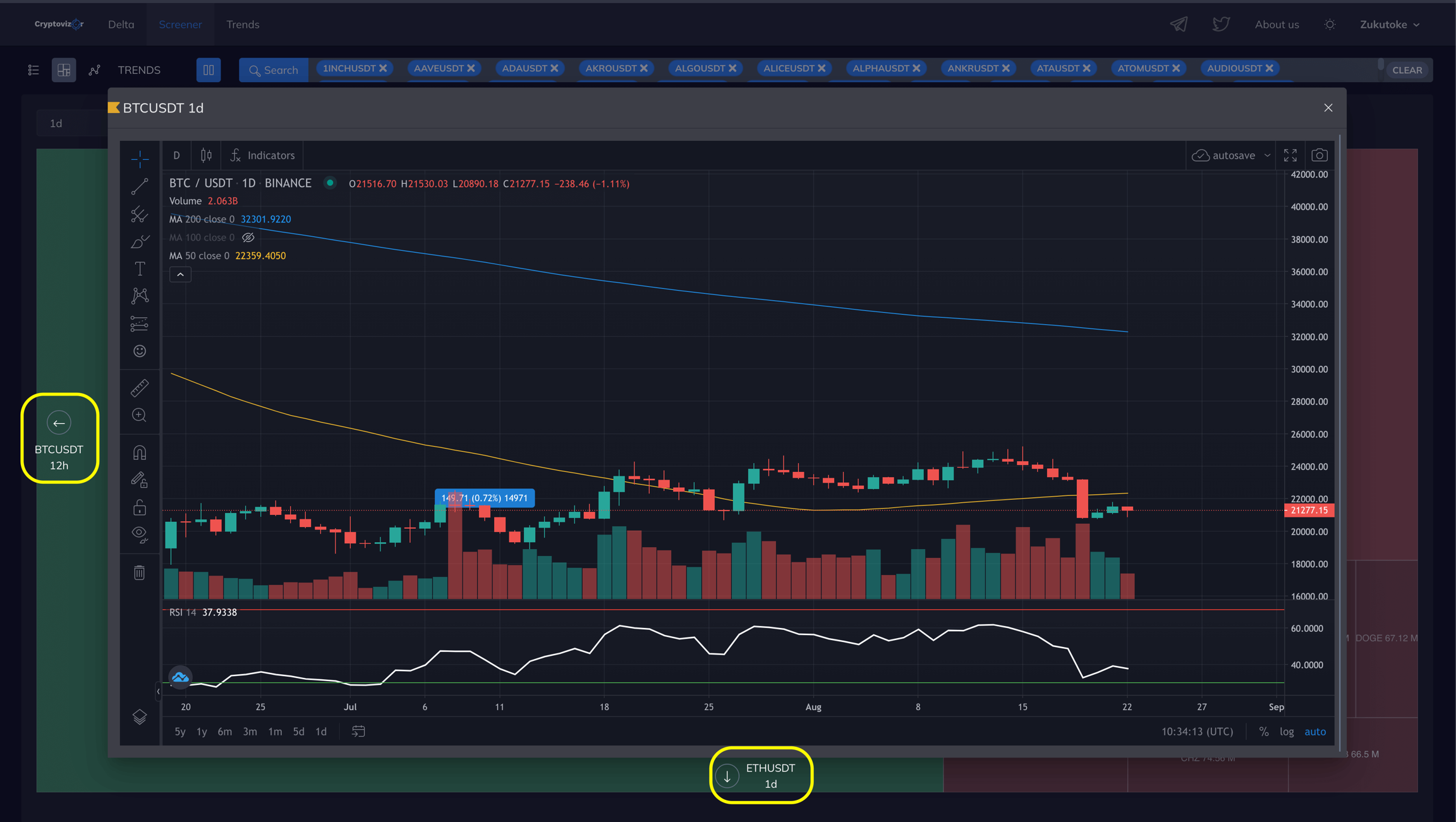Open the autosave dropdown

click(x=1267, y=155)
